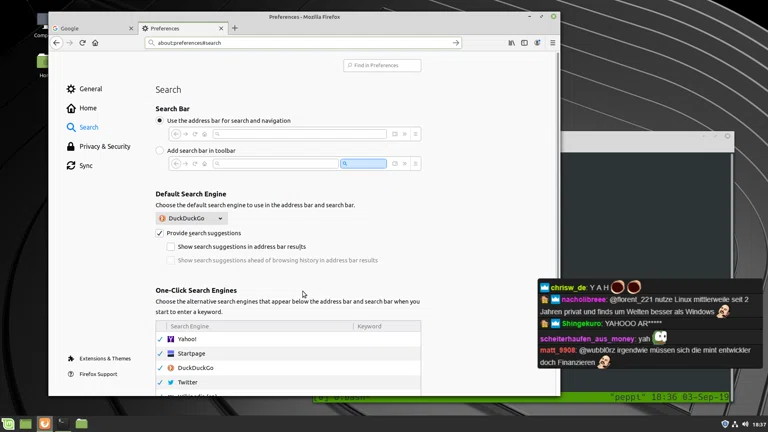The image size is (768, 432).
Task: Open General preferences category
Action: (x=84, y=89)
